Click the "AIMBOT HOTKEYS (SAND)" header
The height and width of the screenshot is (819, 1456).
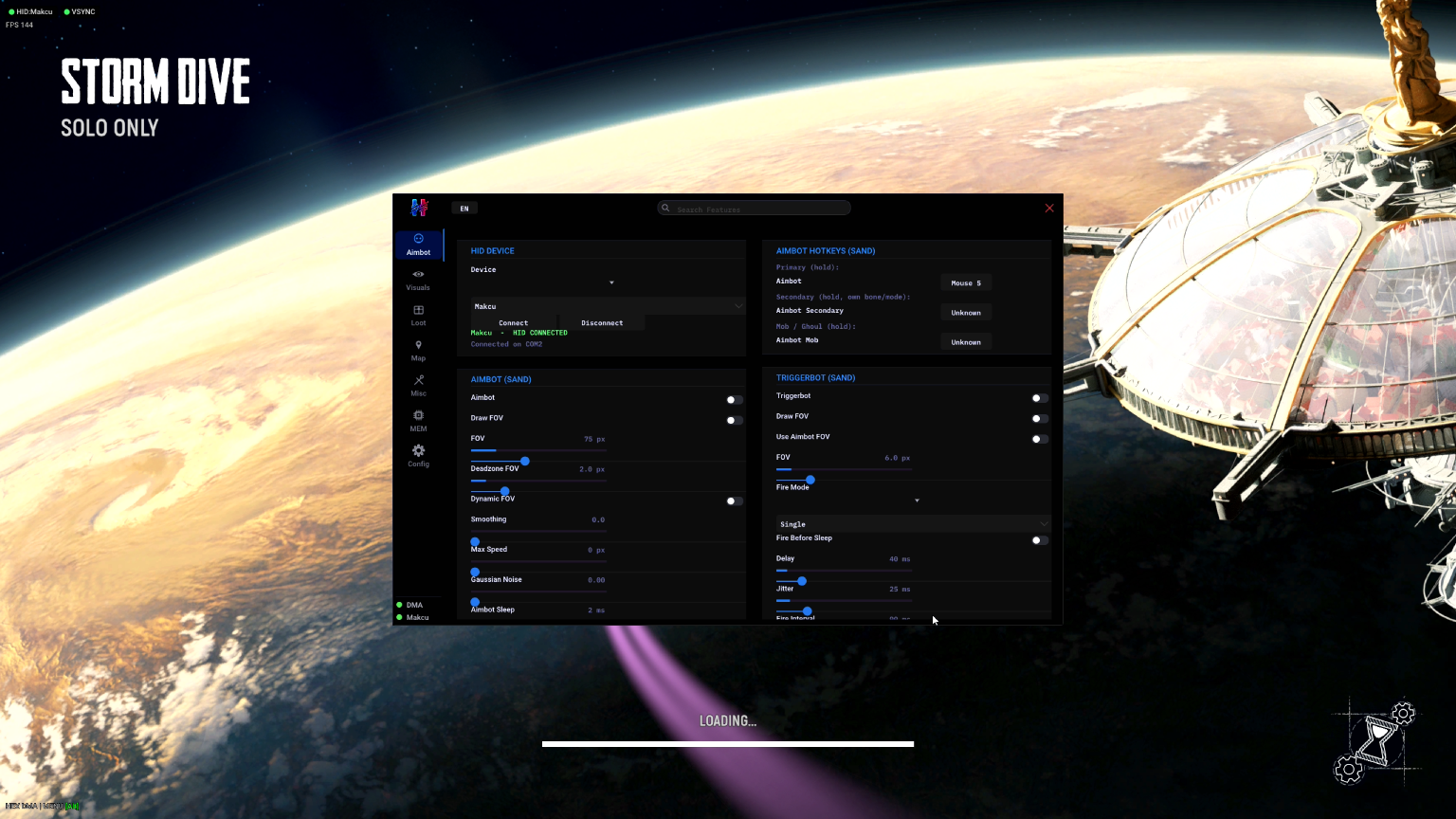(826, 251)
